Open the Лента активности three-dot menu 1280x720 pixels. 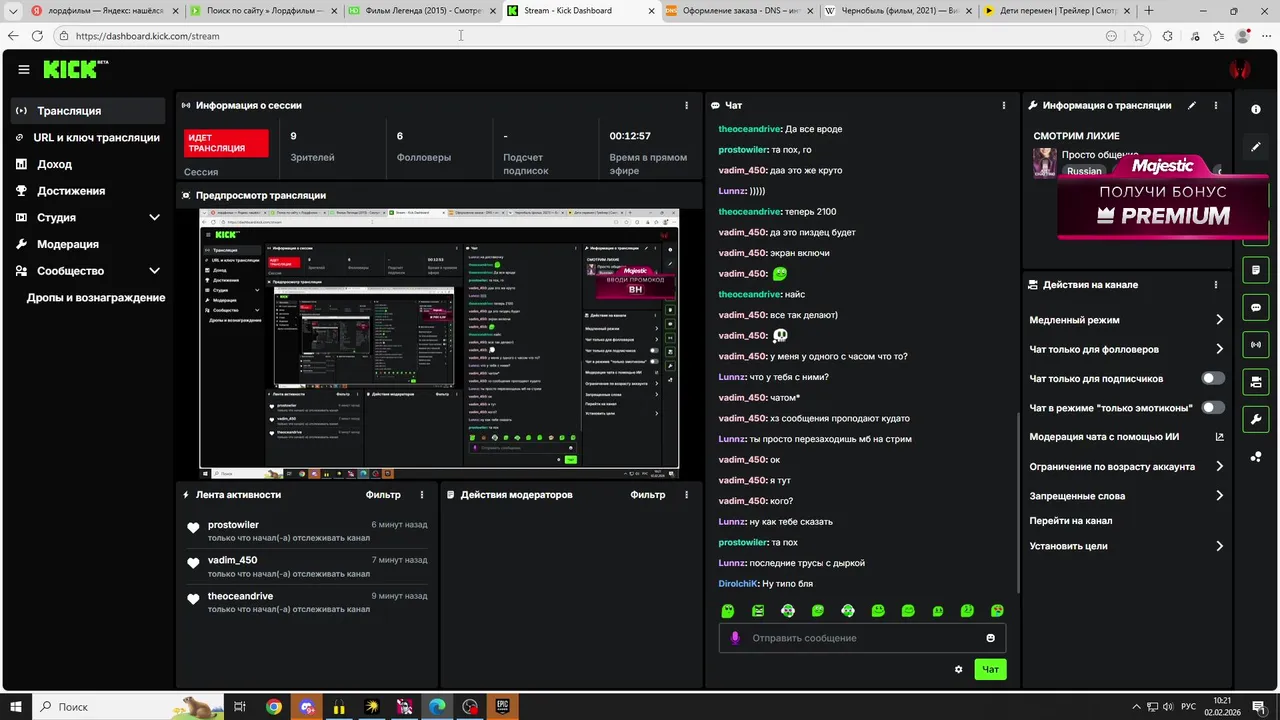tap(422, 495)
